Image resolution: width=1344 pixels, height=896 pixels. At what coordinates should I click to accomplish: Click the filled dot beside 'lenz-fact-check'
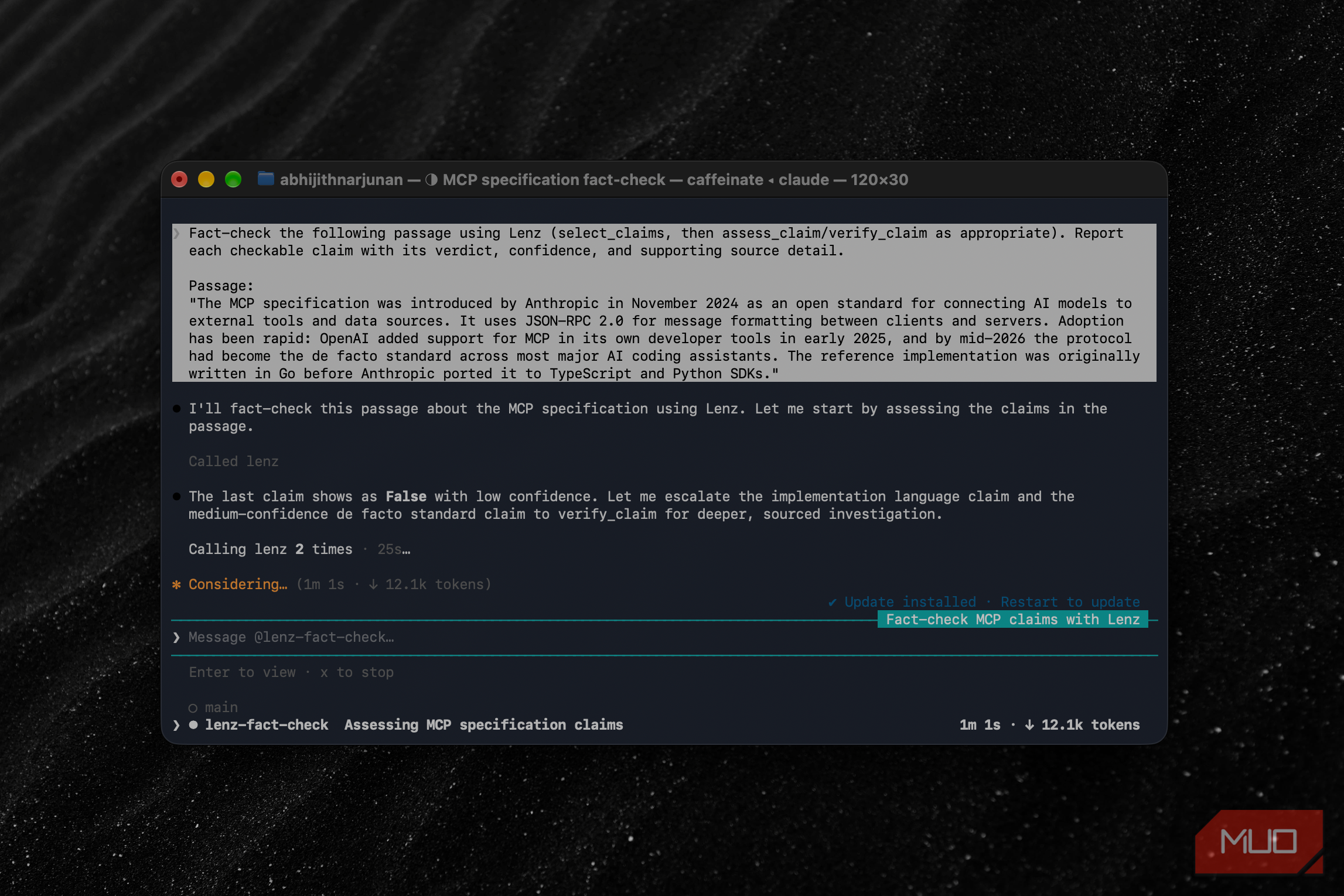(x=193, y=725)
